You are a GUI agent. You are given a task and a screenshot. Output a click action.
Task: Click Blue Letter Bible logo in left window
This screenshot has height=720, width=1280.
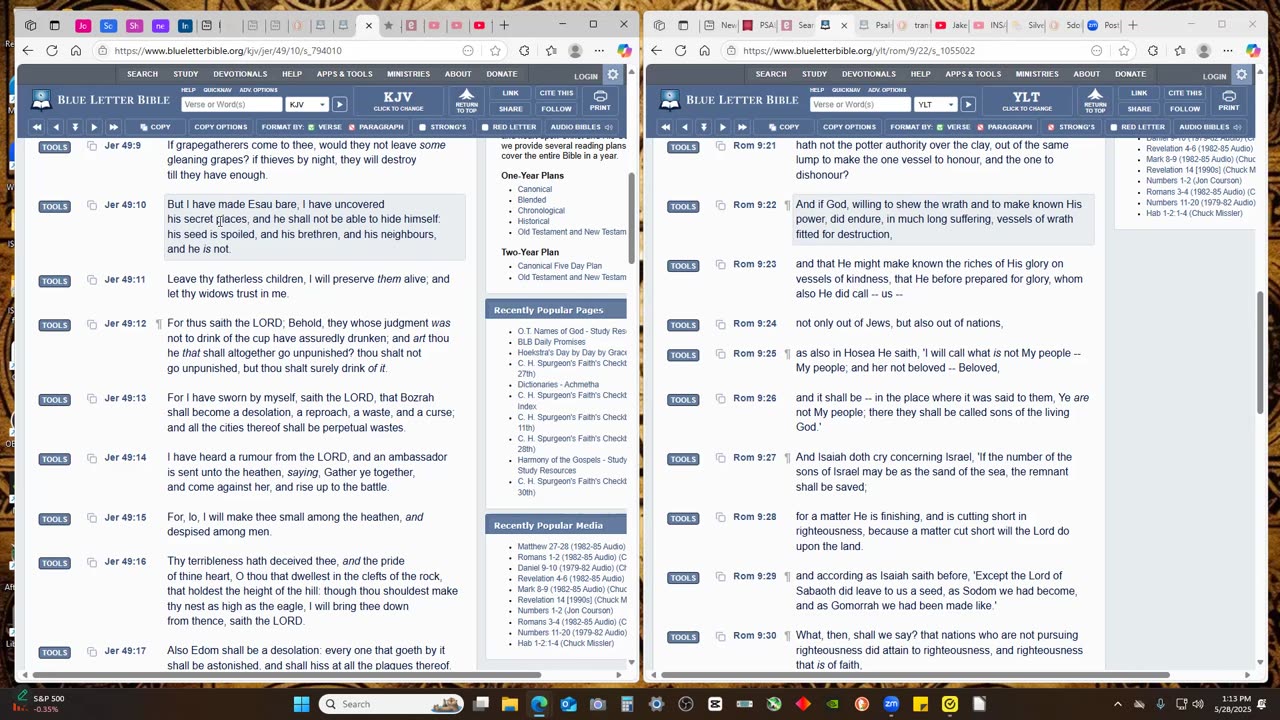pyautogui.click(x=99, y=100)
